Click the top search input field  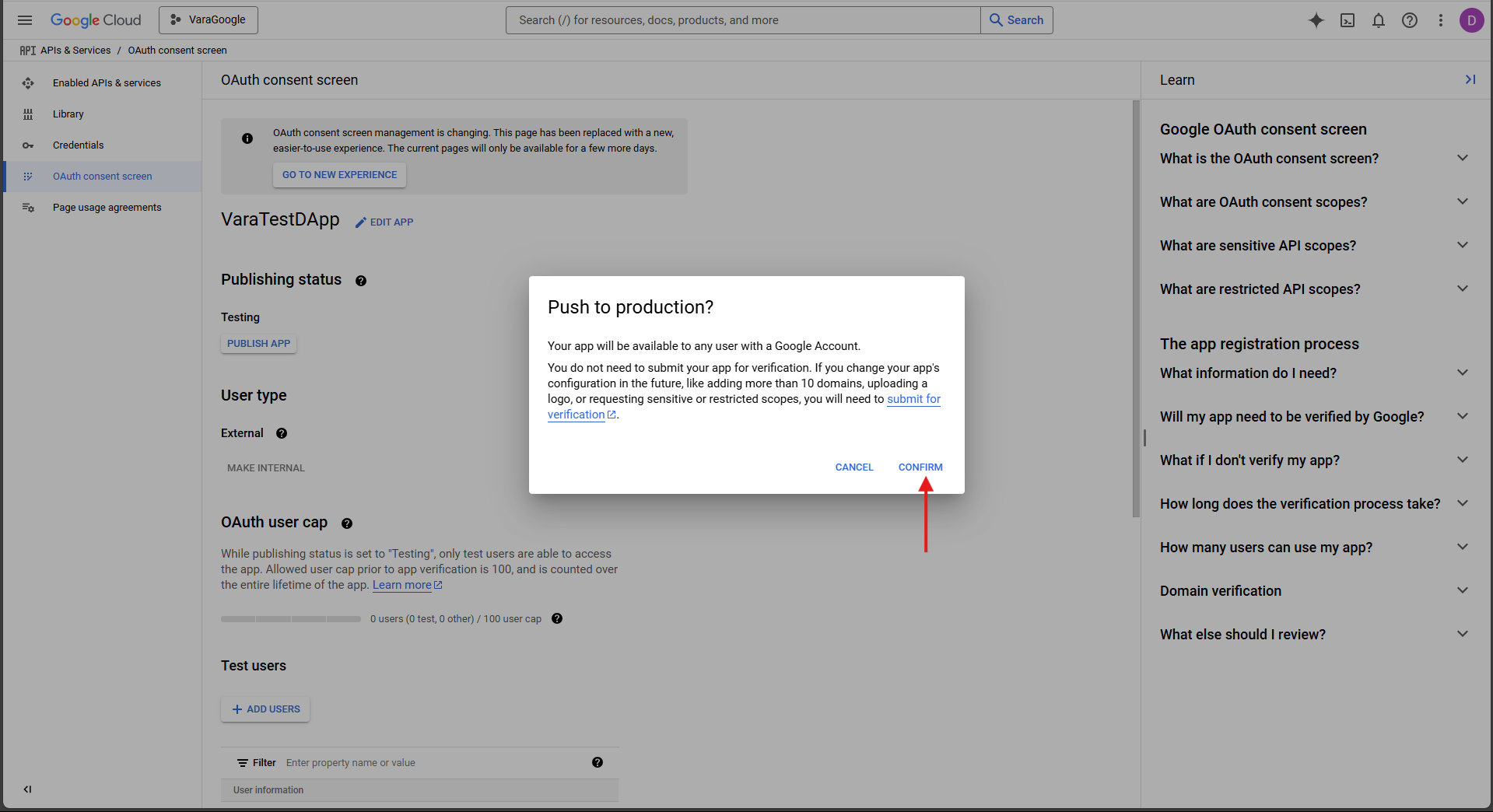pos(743,20)
